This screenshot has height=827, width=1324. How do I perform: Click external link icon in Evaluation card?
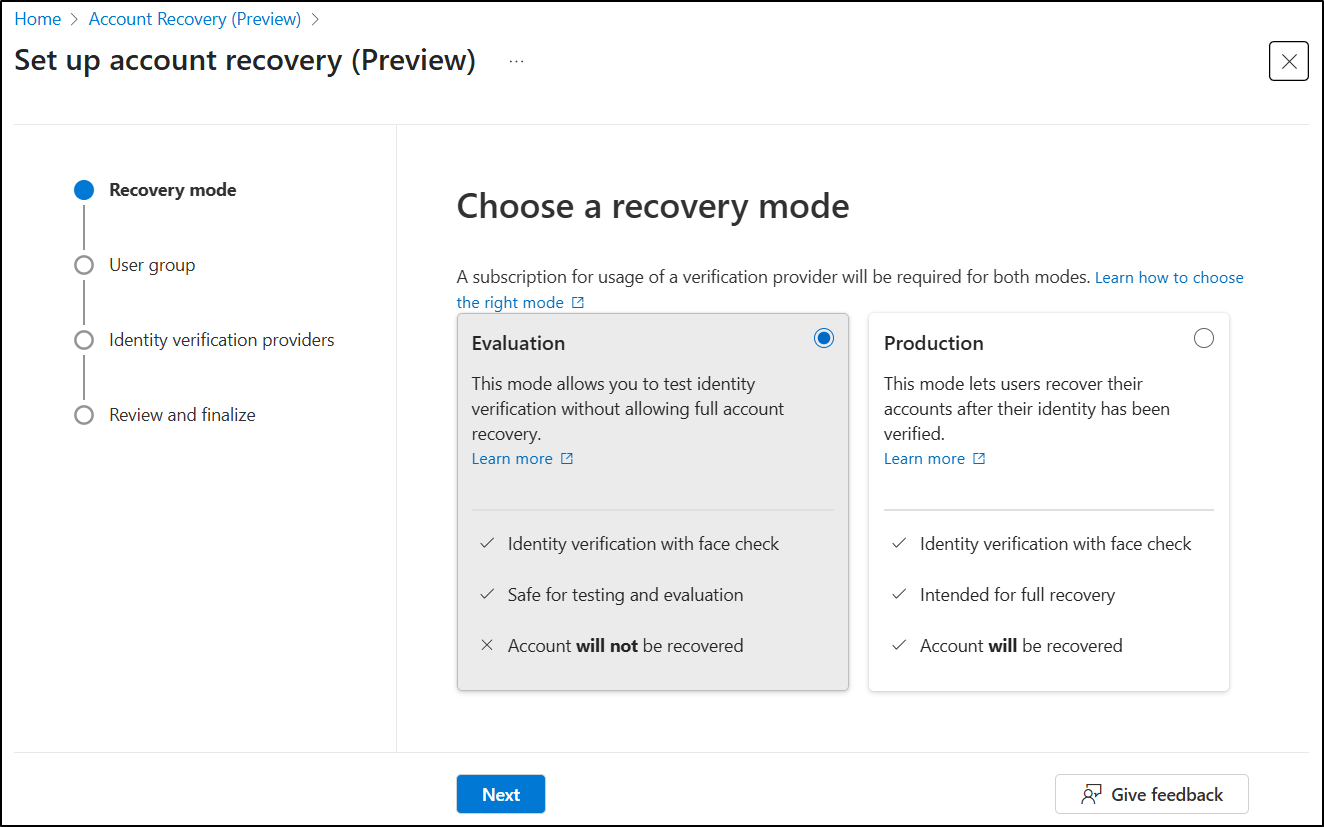tap(567, 459)
